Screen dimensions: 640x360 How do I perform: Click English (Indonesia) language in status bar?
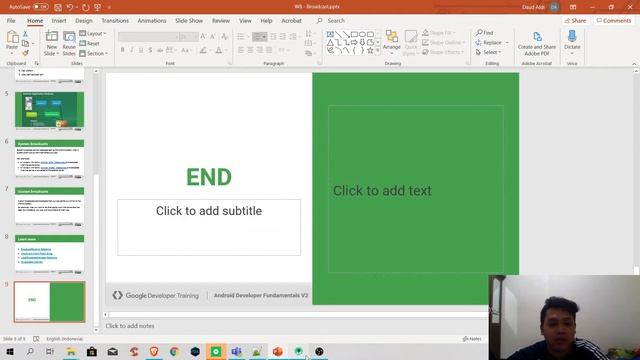click(x=64, y=339)
